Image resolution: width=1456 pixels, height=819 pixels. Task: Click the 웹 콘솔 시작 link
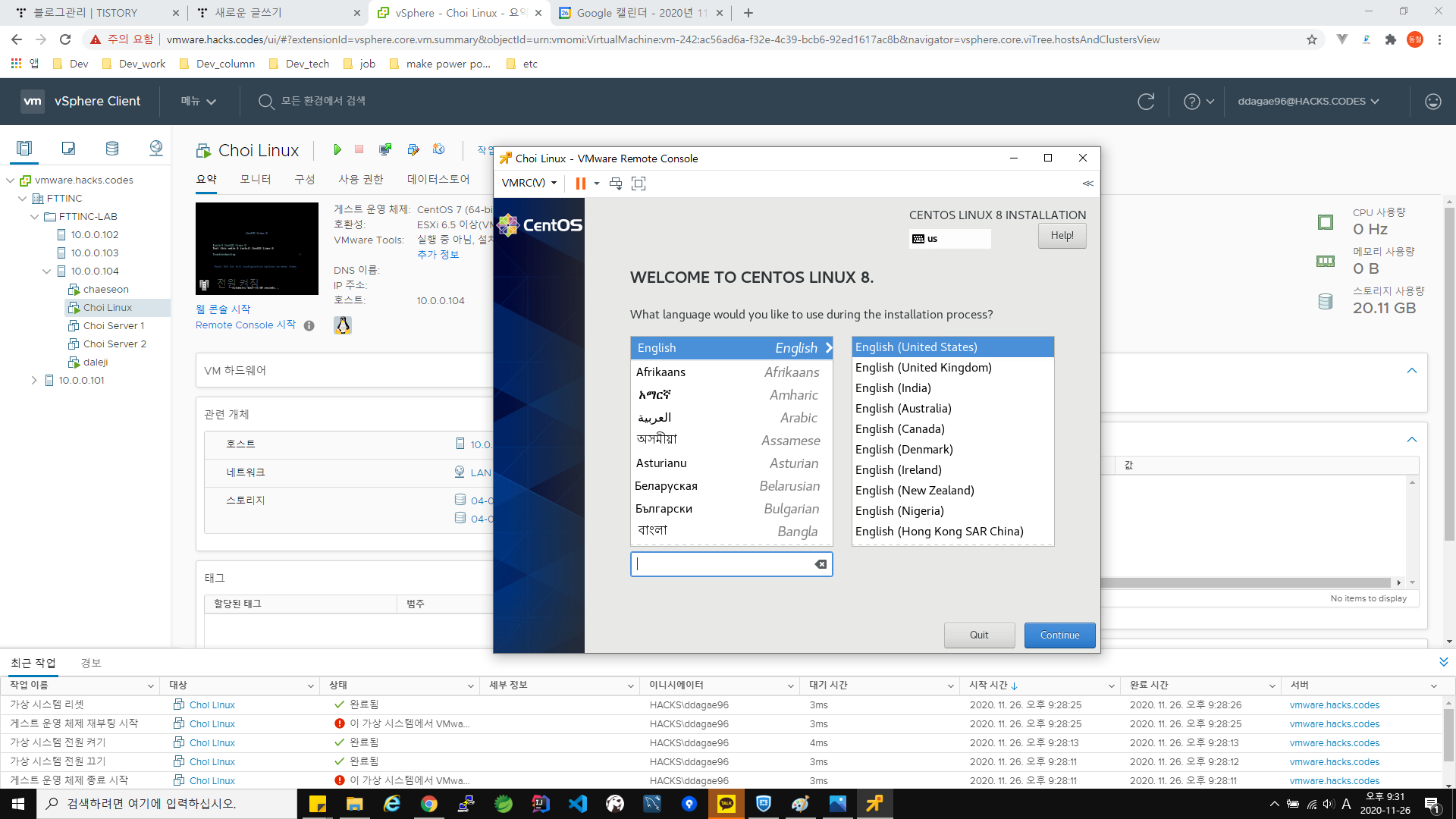click(223, 309)
